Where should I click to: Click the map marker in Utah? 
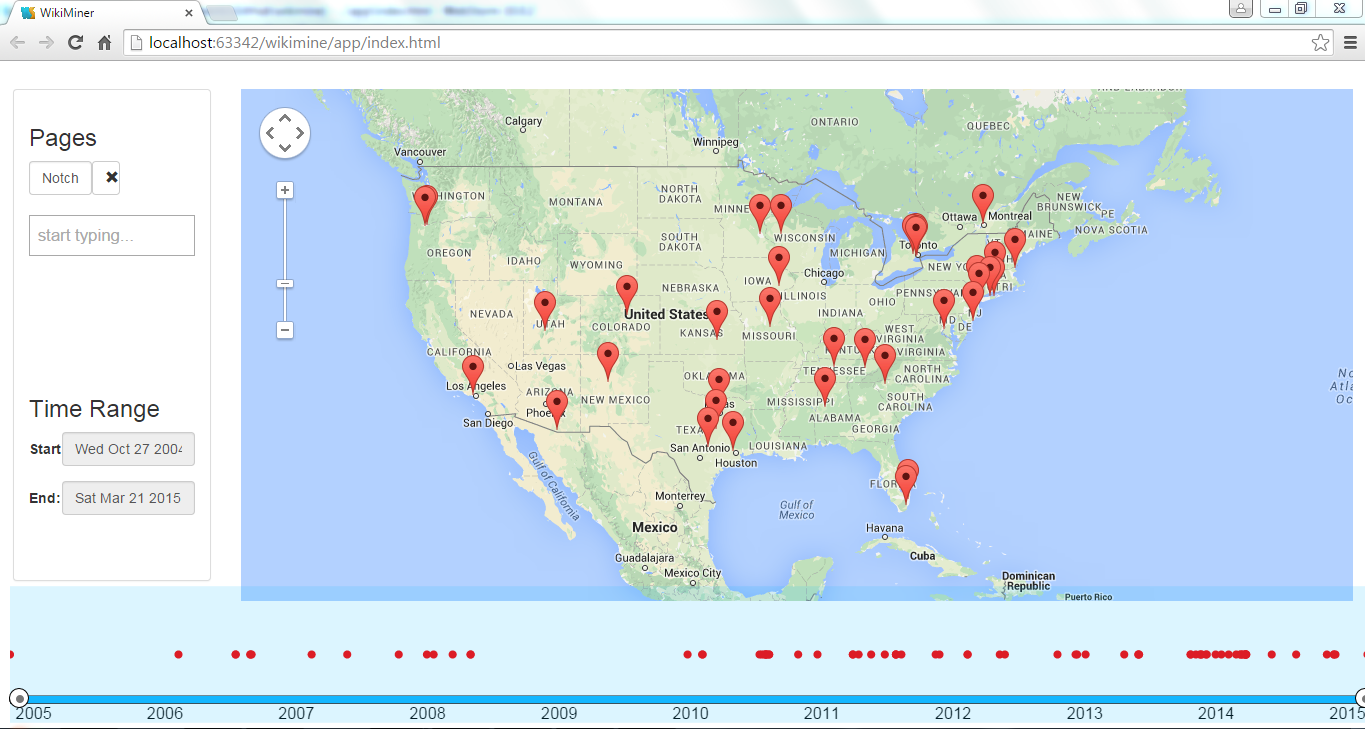pos(545,311)
